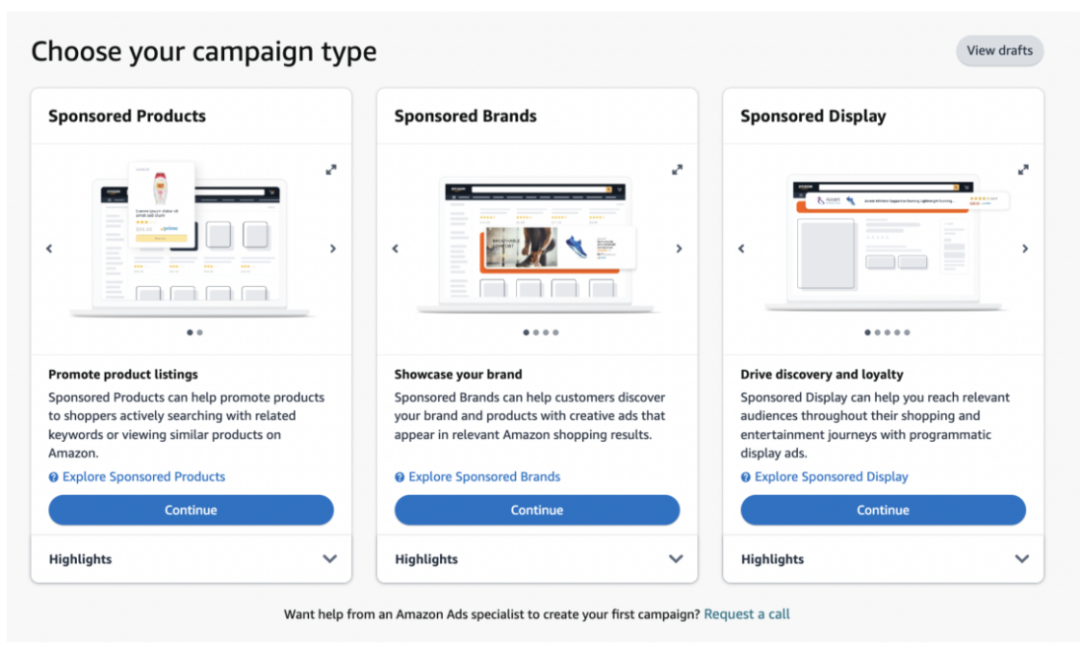
Task: Go back one Sponsored Display slide
Action: pyautogui.click(x=741, y=249)
